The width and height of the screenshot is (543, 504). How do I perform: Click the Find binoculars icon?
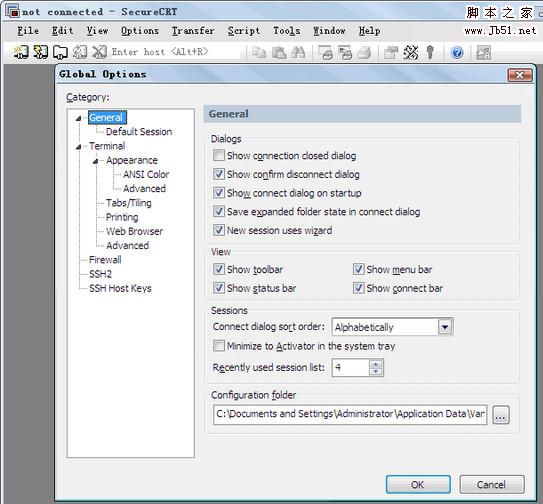(x=298, y=53)
